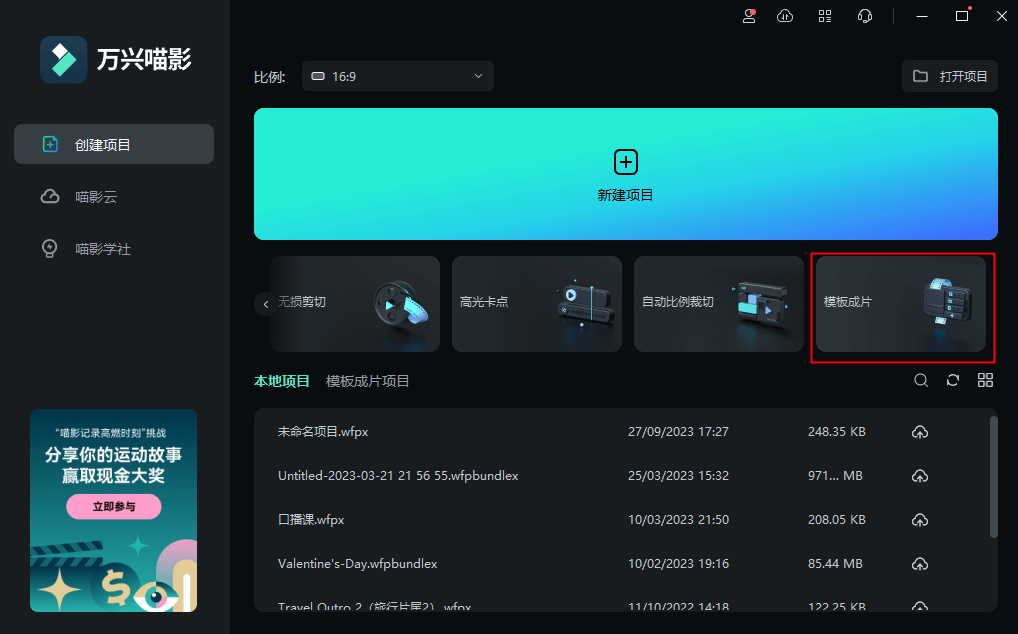This screenshot has height=634, width=1018.
Task: Create a new project via 新建项目
Action: click(625, 173)
